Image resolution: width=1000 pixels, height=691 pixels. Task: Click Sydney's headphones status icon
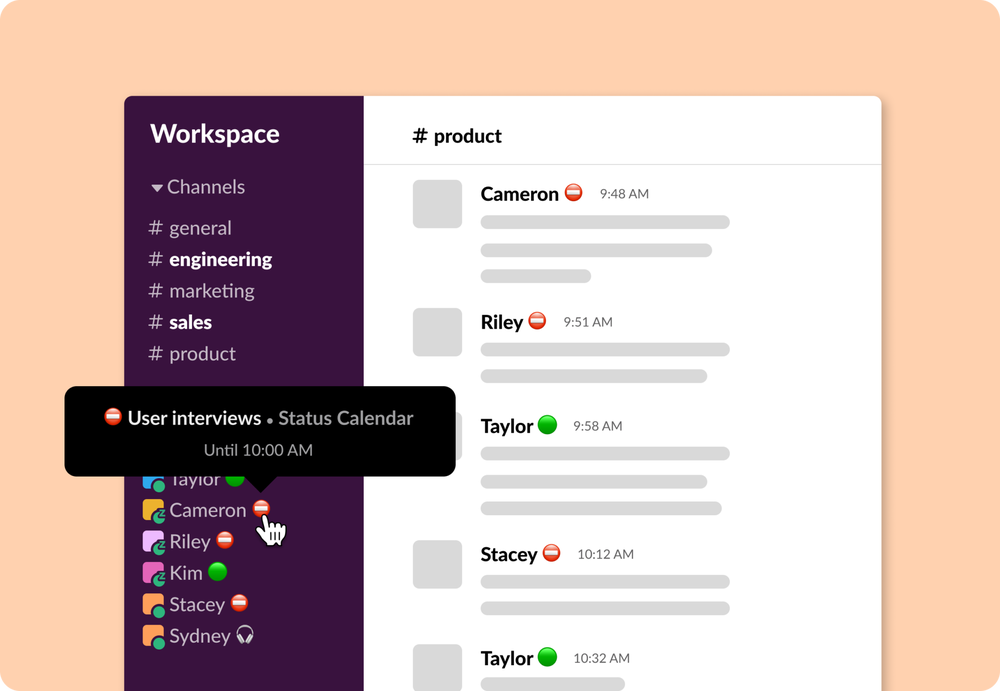click(244, 635)
